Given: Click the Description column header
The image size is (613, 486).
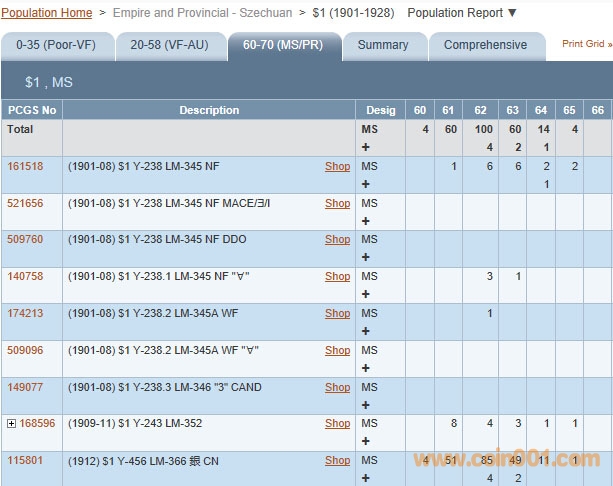Looking at the screenshot, I should (x=209, y=110).
